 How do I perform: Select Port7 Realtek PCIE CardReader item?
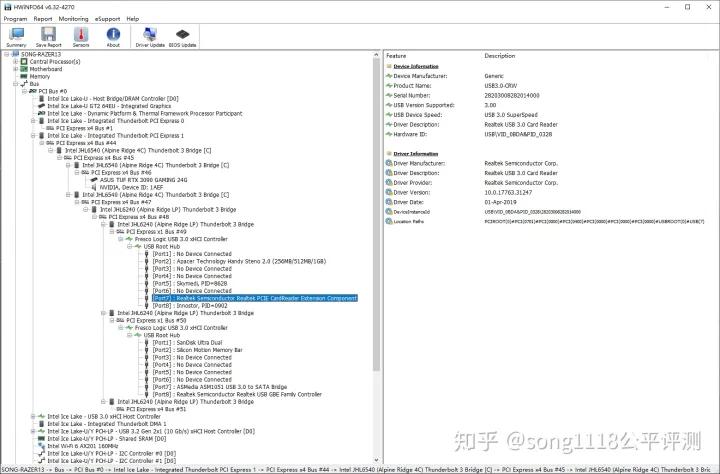coord(255,298)
